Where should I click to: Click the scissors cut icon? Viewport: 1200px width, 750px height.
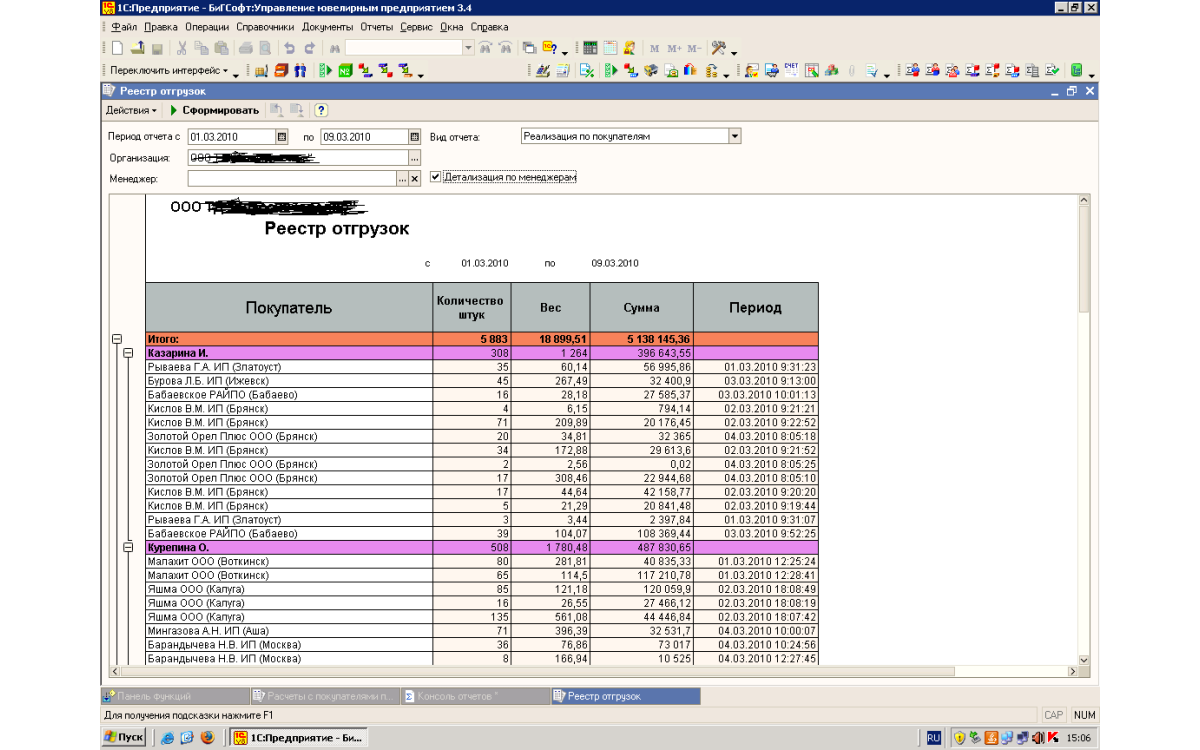coord(182,48)
